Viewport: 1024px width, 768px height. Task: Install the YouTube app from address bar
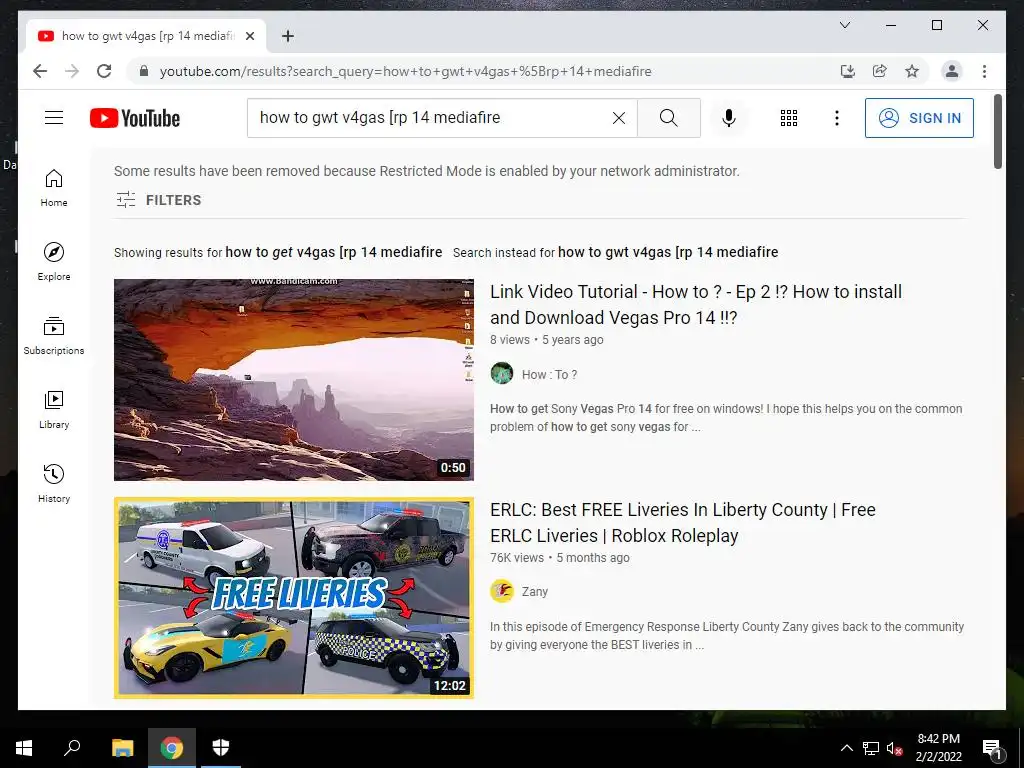tap(848, 71)
